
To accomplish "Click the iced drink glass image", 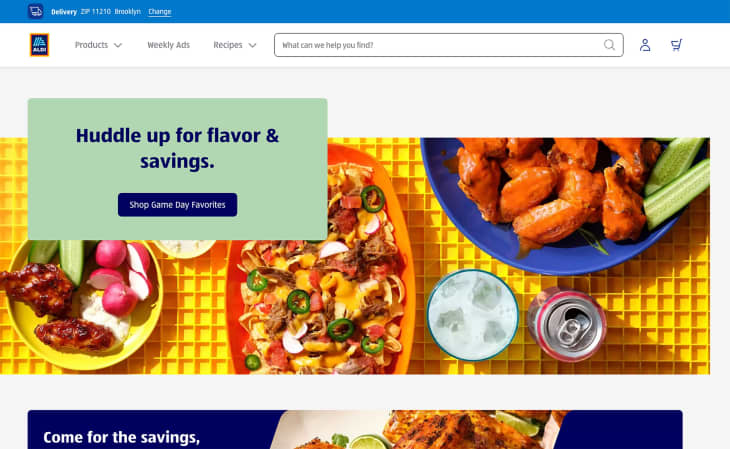I will (473, 315).
